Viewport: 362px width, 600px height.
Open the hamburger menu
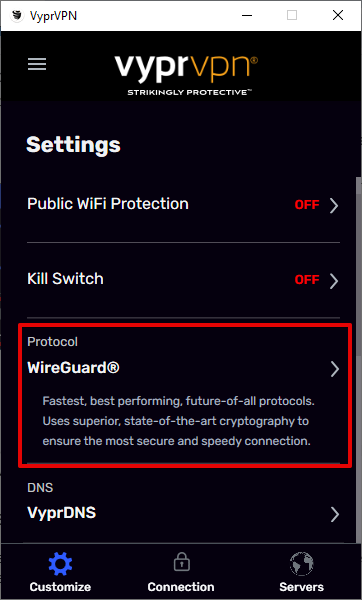click(37, 64)
